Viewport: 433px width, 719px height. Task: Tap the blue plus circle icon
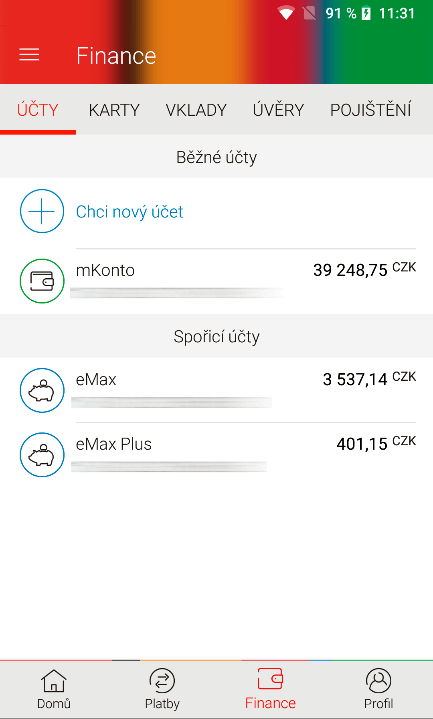42,211
